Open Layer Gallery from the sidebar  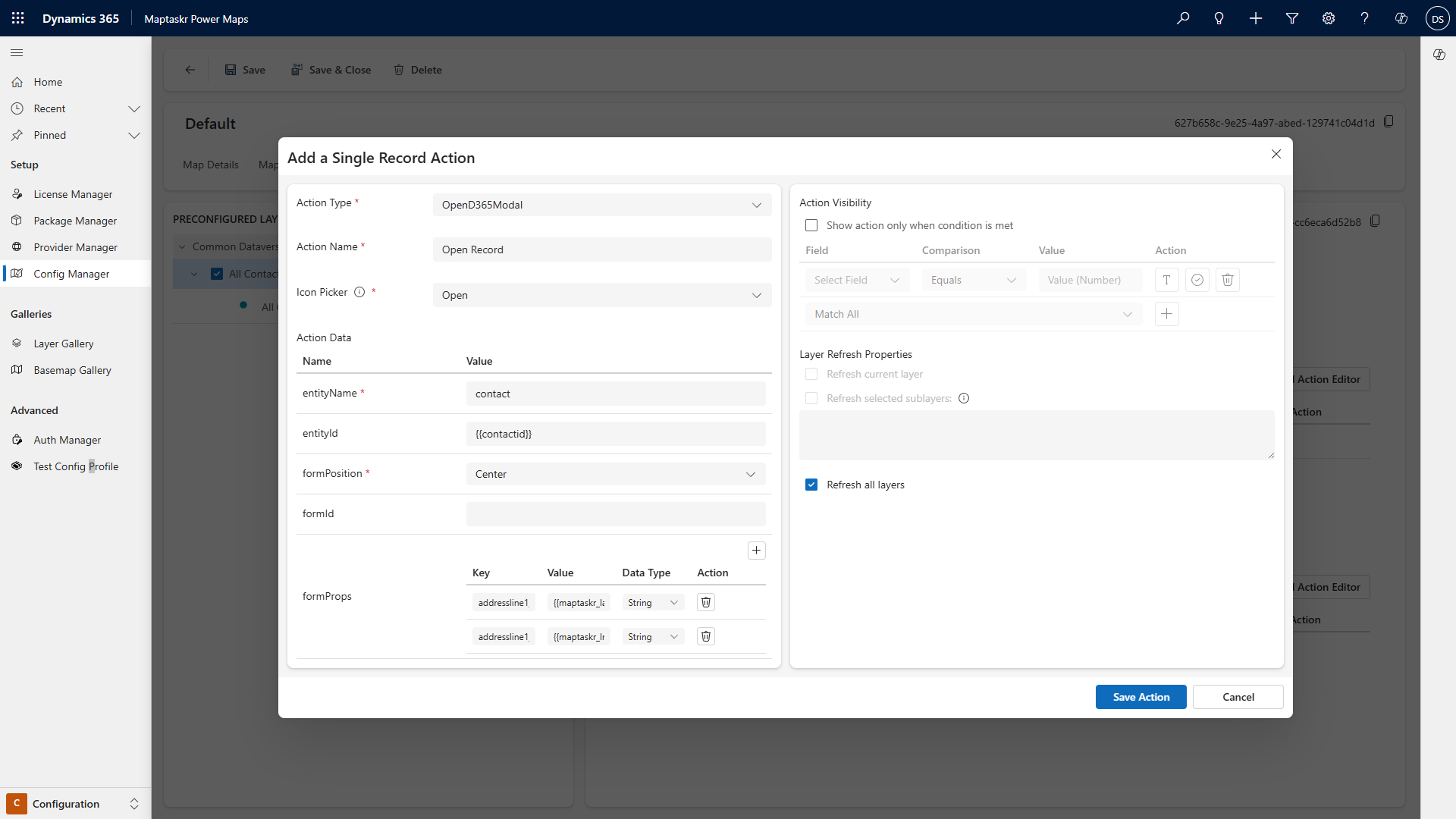point(63,343)
